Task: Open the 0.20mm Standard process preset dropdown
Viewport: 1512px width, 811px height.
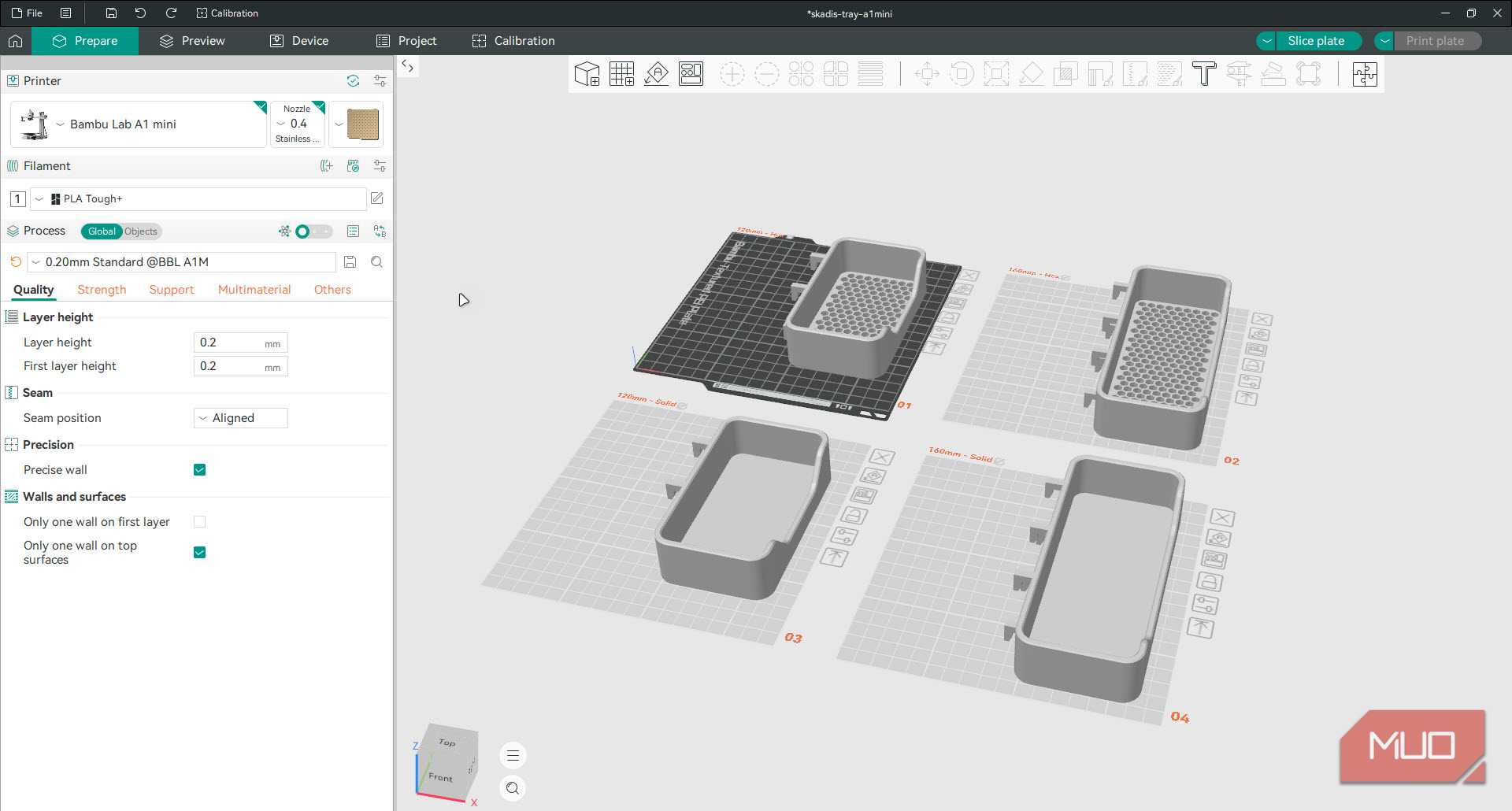Action: click(182, 262)
